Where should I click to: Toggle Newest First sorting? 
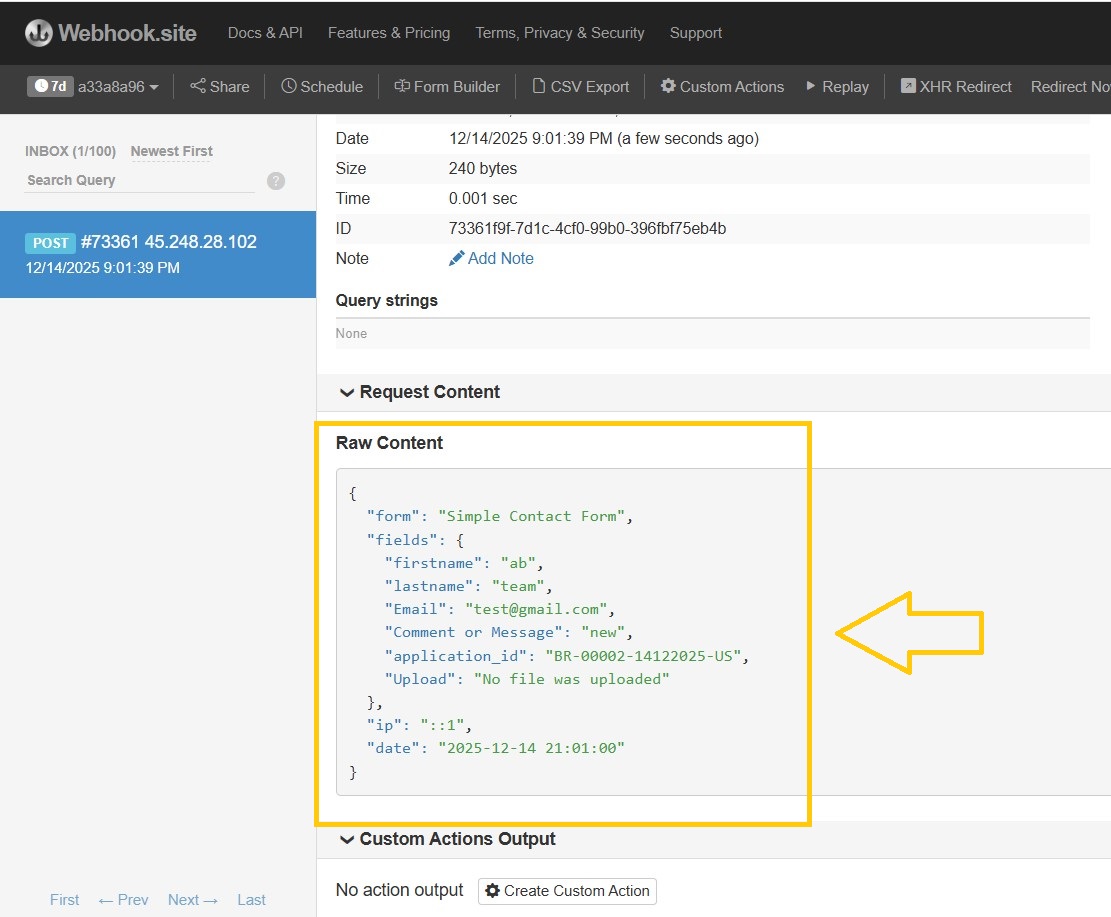pos(171,151)
